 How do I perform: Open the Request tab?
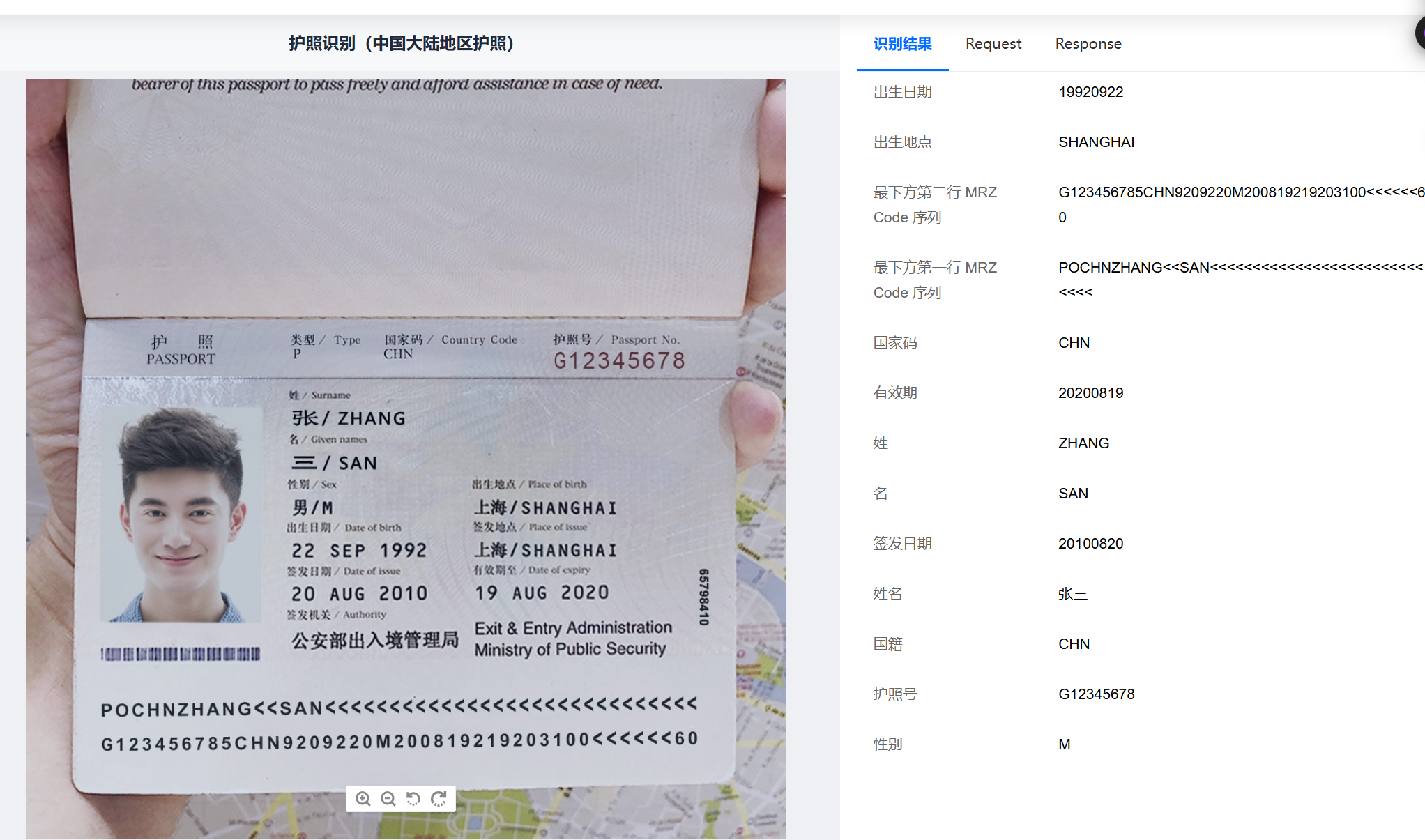coord(993,44)
